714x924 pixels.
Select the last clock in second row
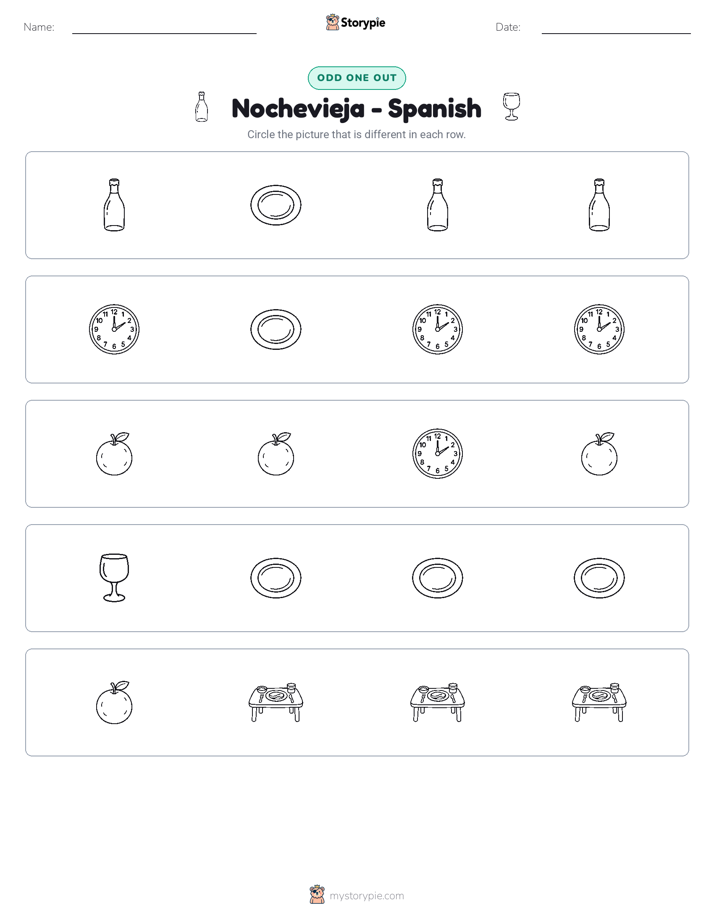tap(599, 329)
